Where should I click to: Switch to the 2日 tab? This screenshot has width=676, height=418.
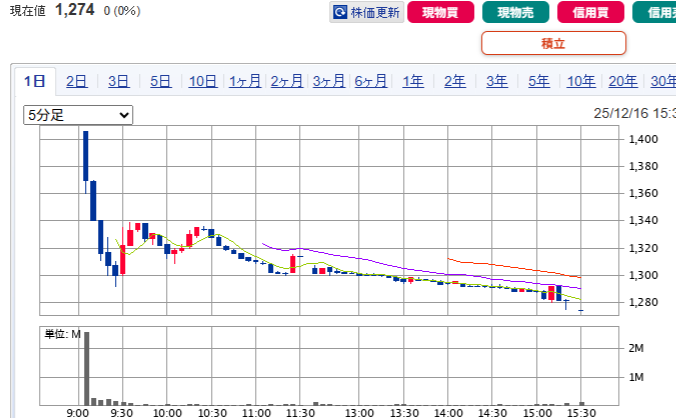[x=77, y=82]
